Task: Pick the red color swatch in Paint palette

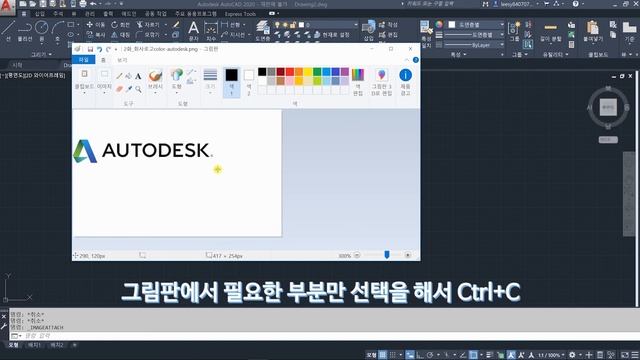Action: click(x=290, y=72)
